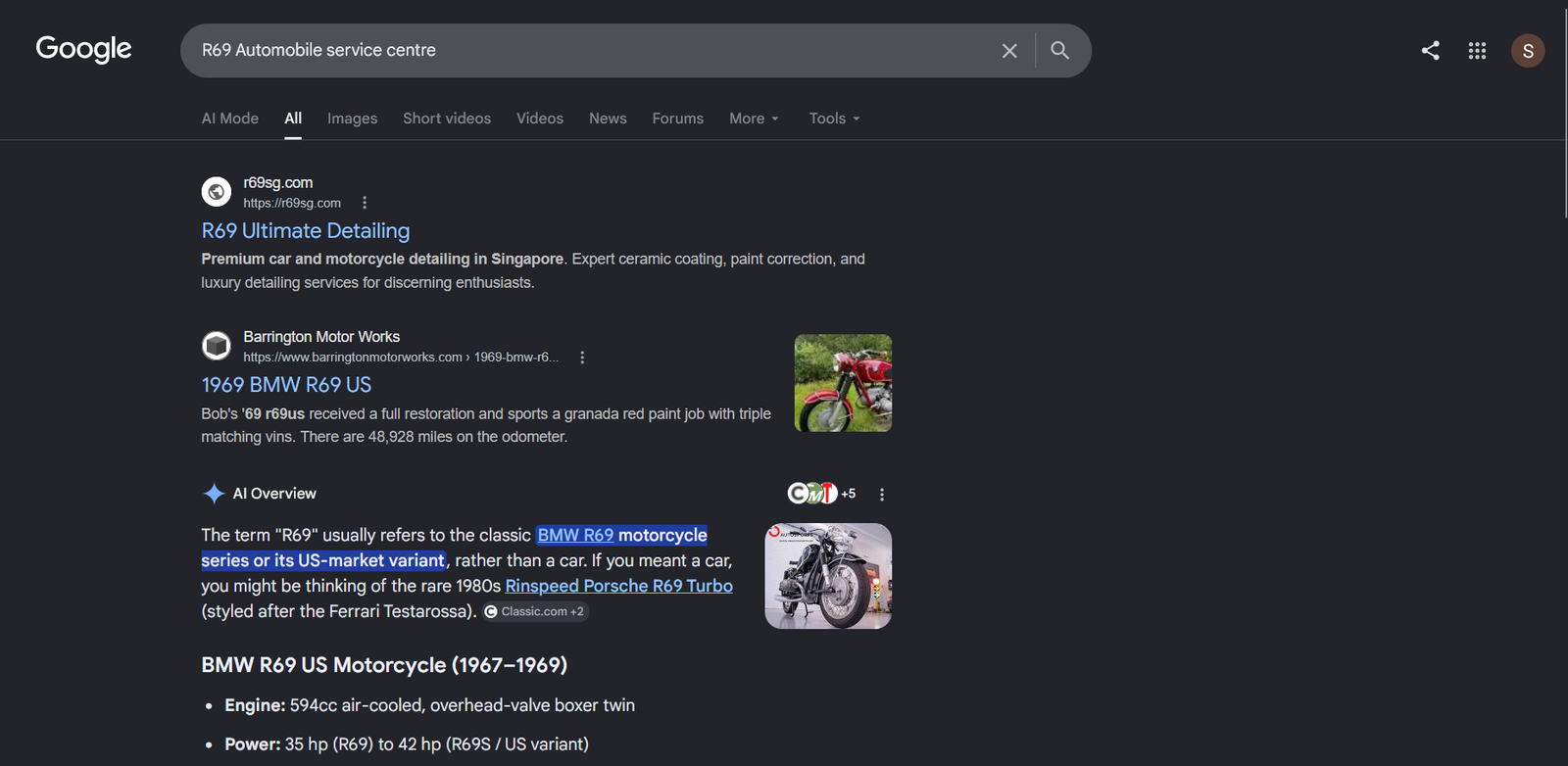Image resolution: width=1568 pixels, height=766 pixels.
Task: Click the Engine: 594cc bullet text
Action: pos(430,705)
